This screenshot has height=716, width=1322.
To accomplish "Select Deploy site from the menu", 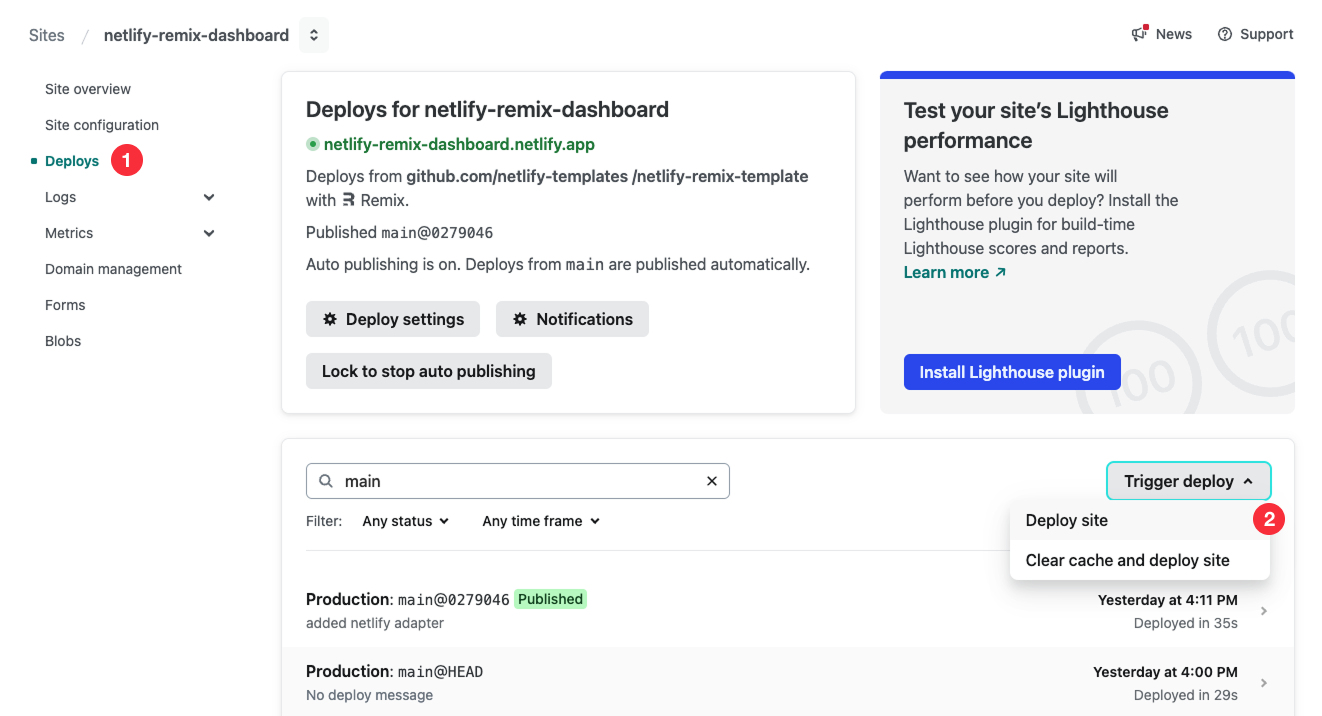I will tap(1066, 520).
